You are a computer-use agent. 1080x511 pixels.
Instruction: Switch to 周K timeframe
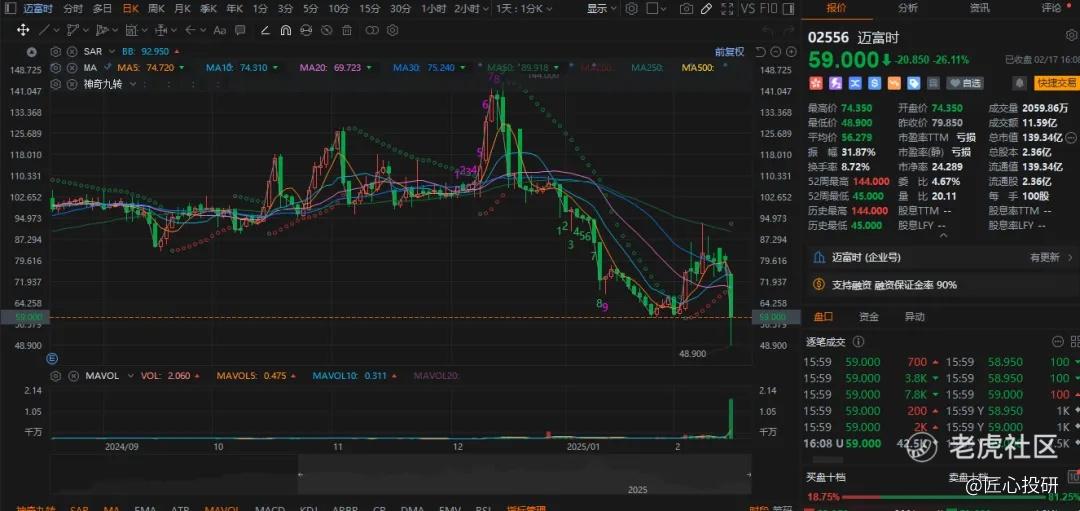coord(156,9)
